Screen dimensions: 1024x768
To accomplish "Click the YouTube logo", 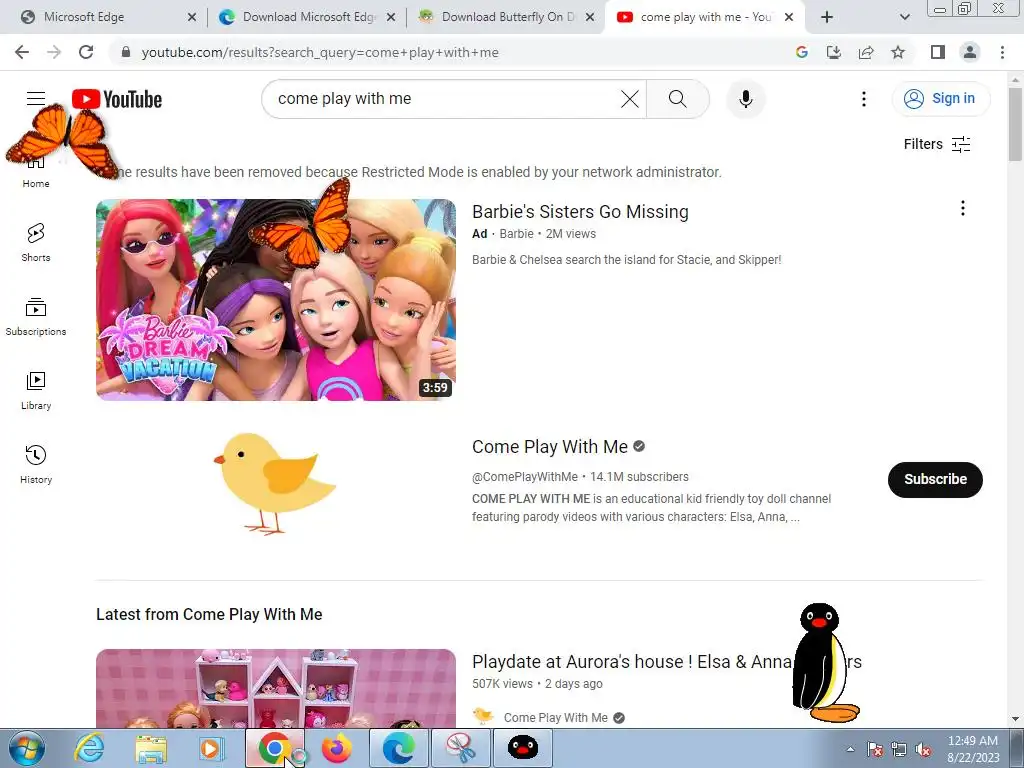I will pyautogui.click(x=117, y=99).
